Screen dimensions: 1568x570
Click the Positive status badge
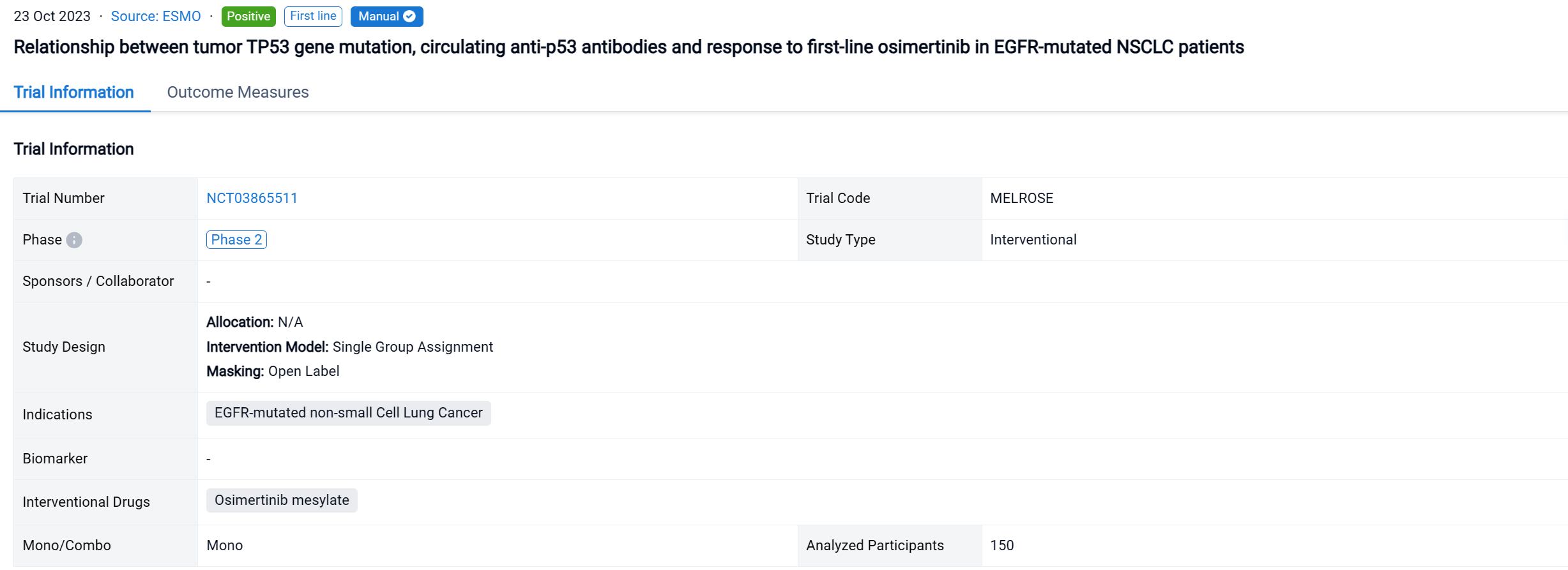click(x=248, y=17)
